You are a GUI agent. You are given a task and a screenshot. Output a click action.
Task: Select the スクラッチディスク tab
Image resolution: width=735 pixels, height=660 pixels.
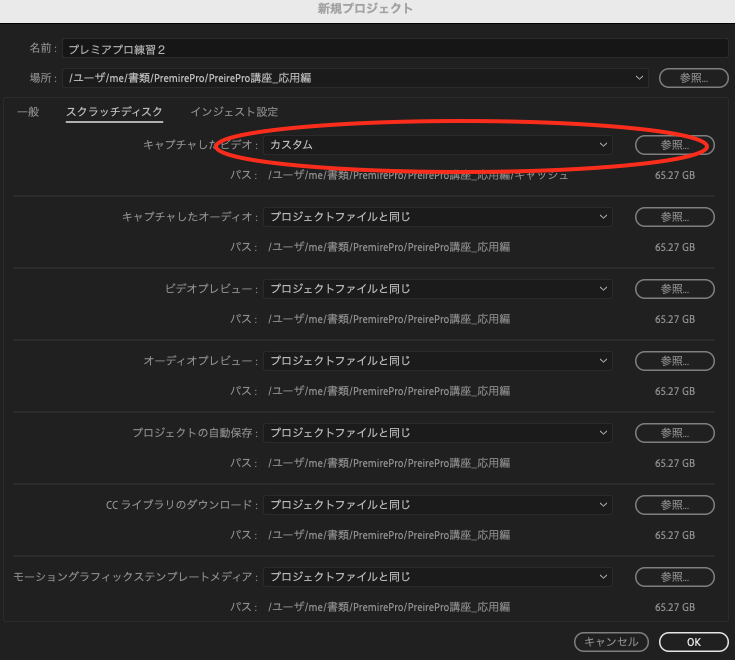click(x=114, y=112)
